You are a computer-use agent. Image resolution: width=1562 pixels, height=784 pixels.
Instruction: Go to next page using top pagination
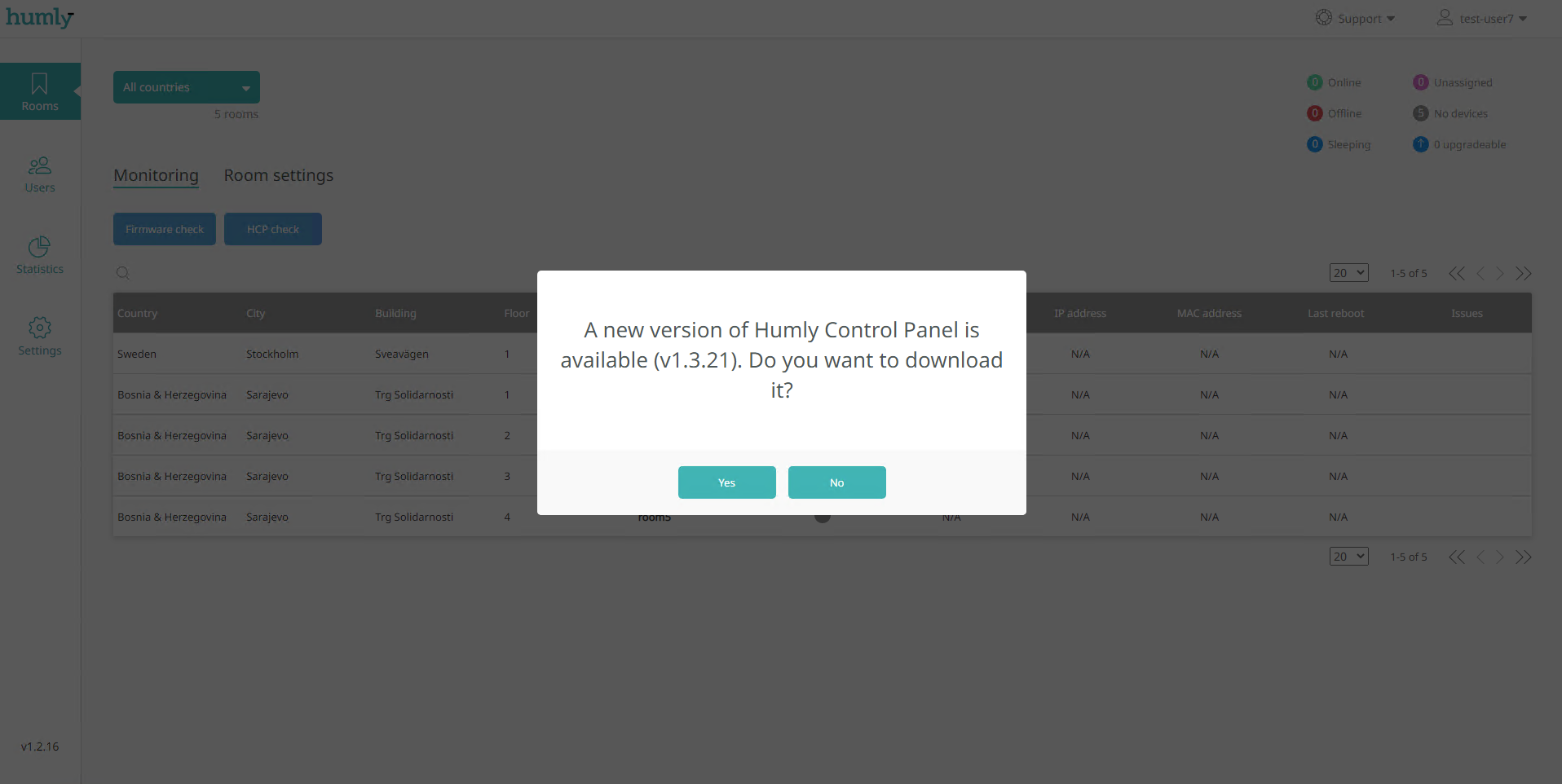pyautogui.click(x=1500, y=273)
